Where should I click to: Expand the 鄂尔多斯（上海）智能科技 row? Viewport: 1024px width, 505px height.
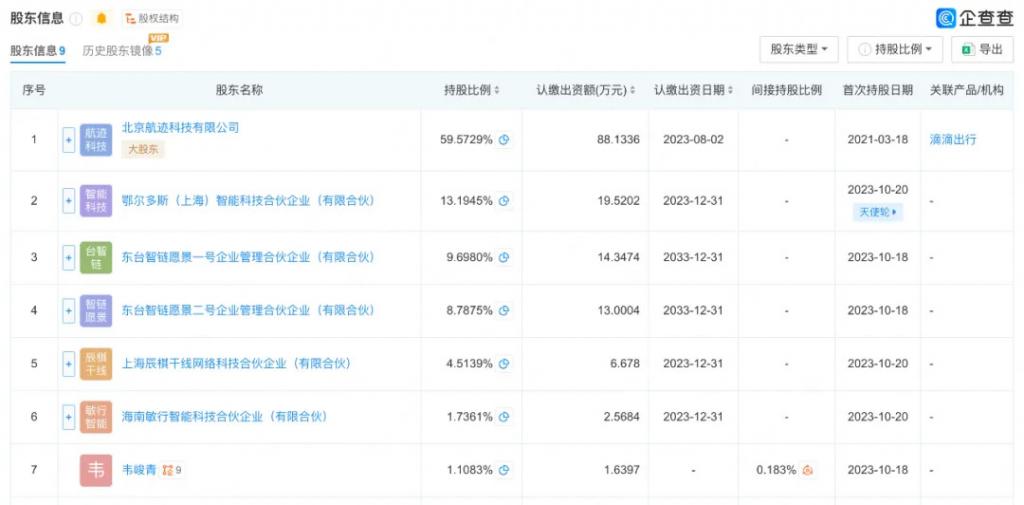[69, 201]
